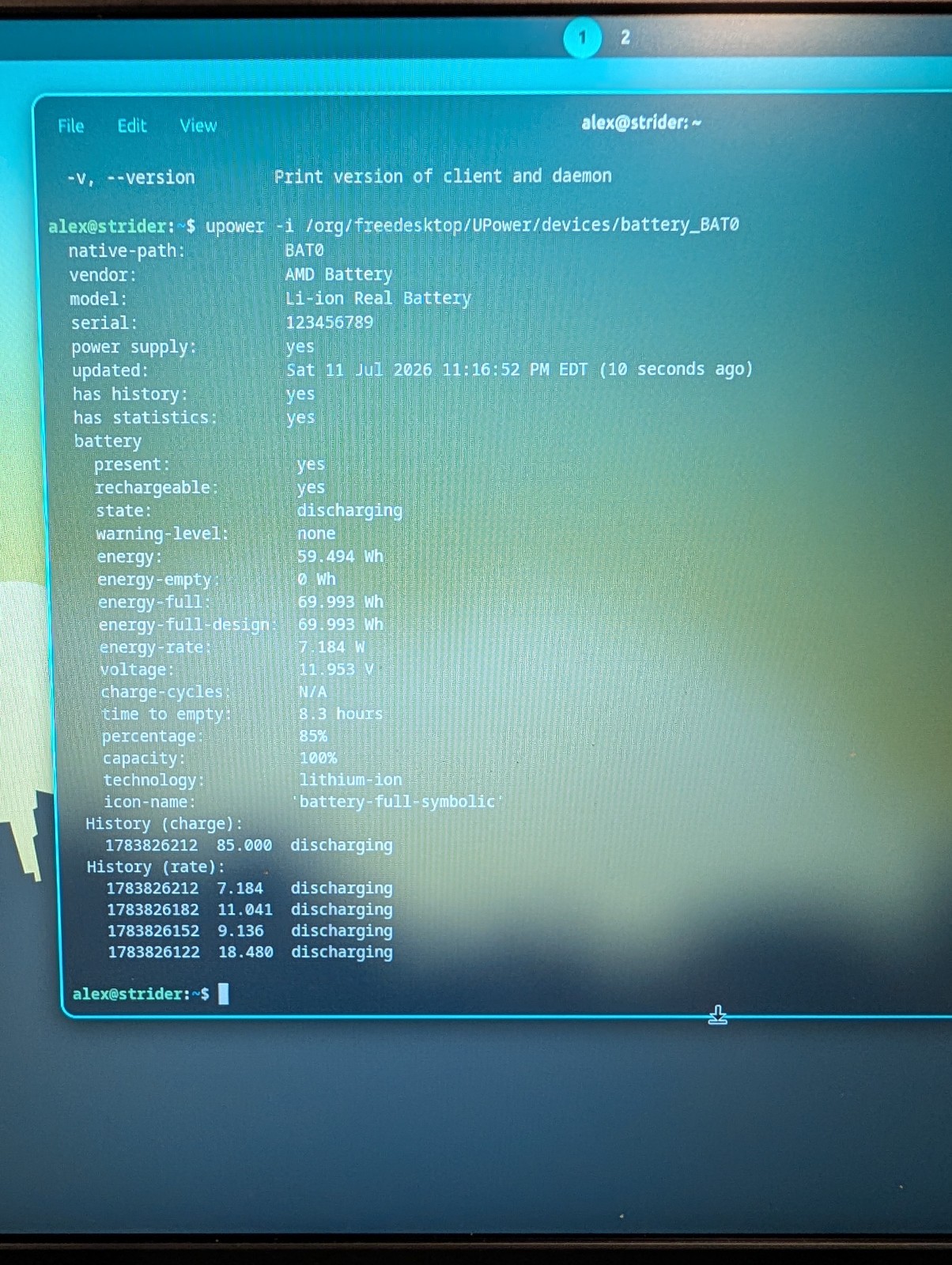952x1265 pixels.
Task: Click the technology value 'lithium-ion'
Action: click(x=350, y=780)
